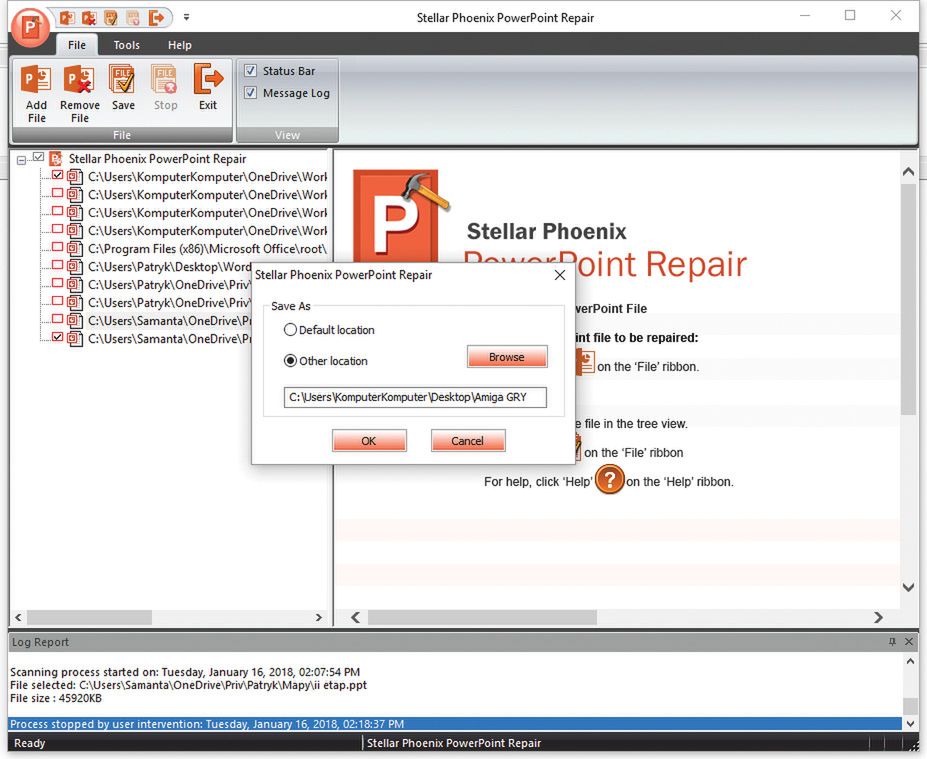Click the Ready status bar text
This screenshot has width=927, height=759.
pyautogui.click(x=30, y=743)
